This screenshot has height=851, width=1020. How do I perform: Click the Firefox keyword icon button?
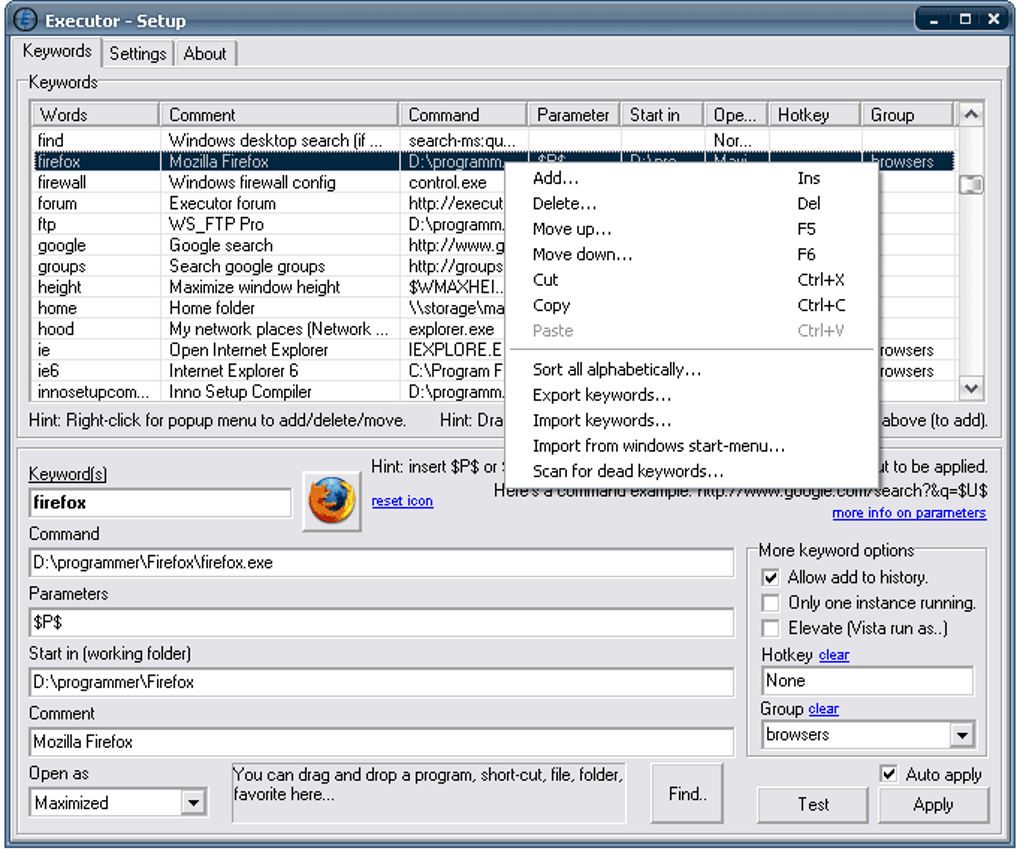[331, 501]
